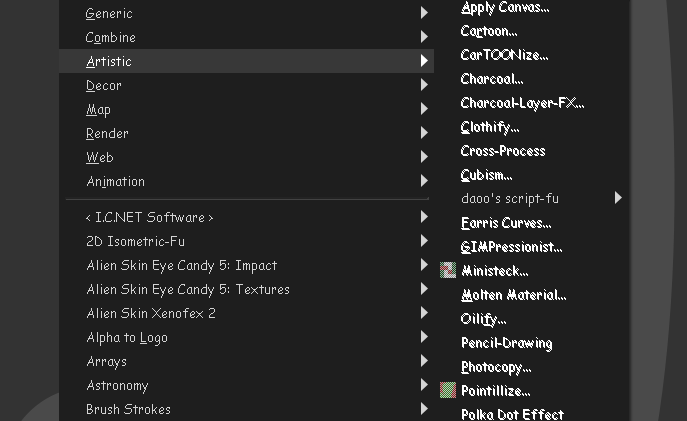Screen dimensions: 687x421
Task: Open daoo's script-fu submenu
Action: 510,199
